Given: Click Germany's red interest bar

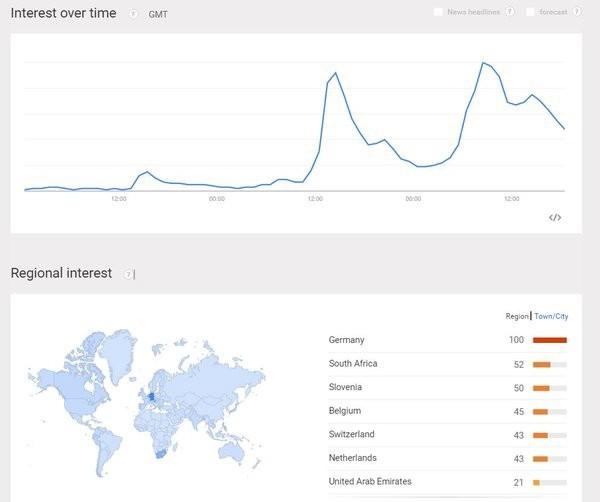Looking at the screenshot, I should tap(550, 340).
